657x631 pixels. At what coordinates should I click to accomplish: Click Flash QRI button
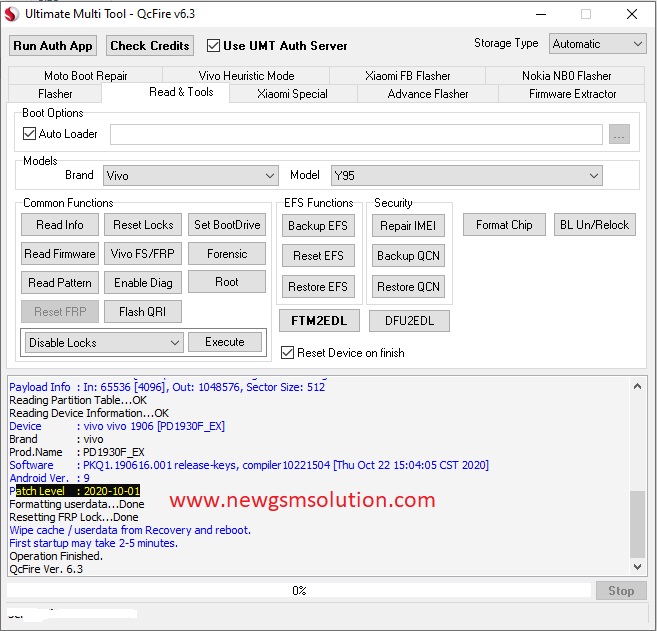(143, 312)
